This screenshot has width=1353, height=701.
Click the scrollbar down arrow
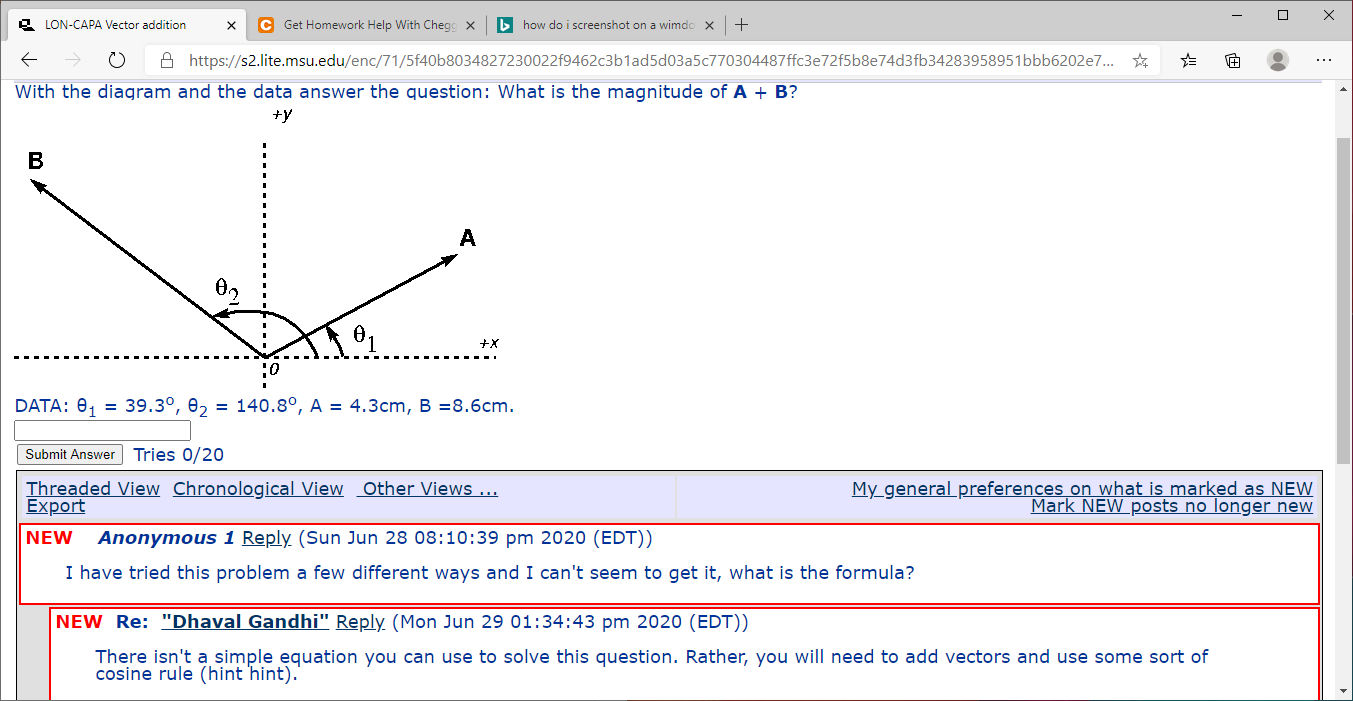click(x=1344, y=691)
